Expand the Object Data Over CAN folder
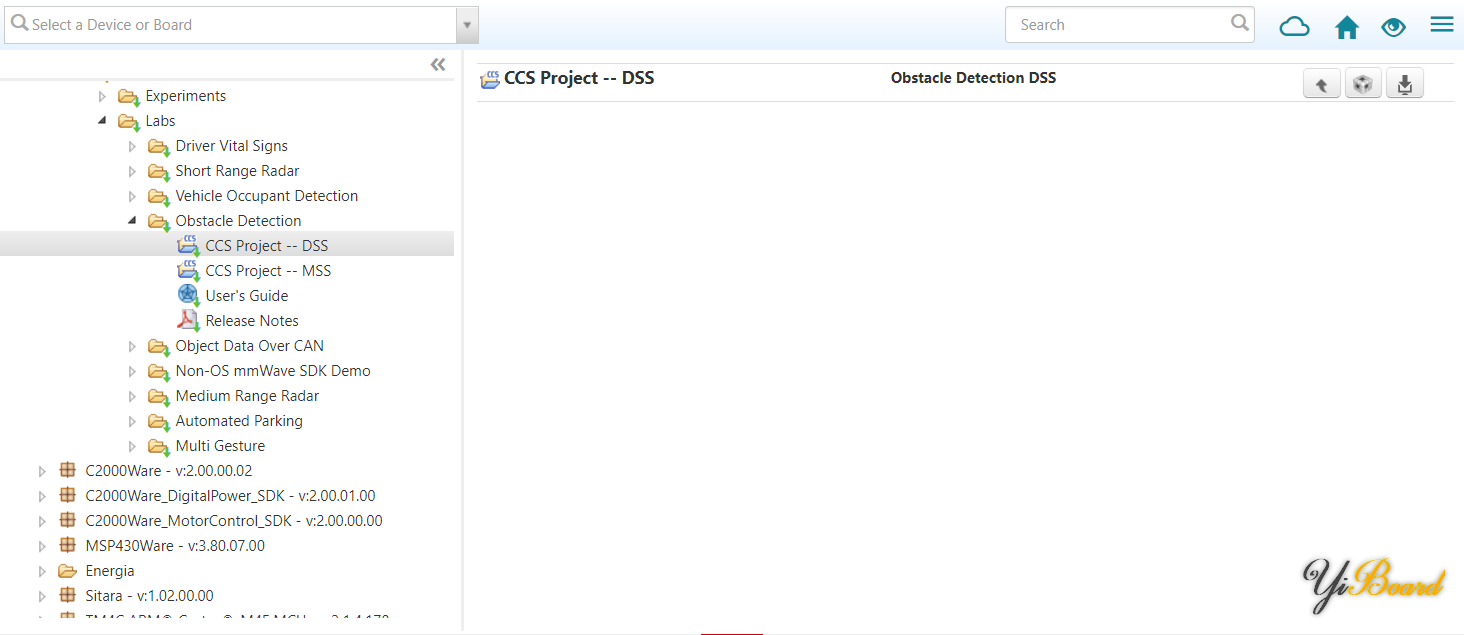Image resolution: width=1464 pixels, height=635 pixels. (132, 346)
